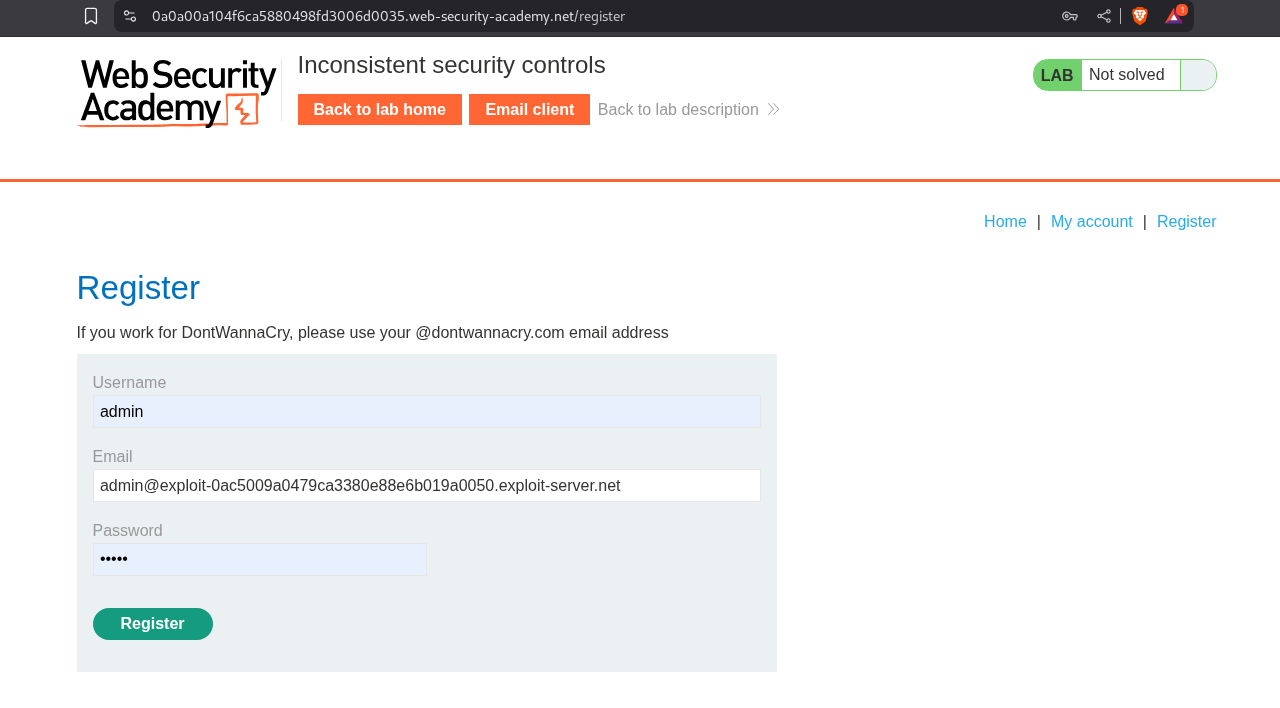Click the double chevron beside lab description
This screenshot has width=1280, height=708.
(773, 110)
